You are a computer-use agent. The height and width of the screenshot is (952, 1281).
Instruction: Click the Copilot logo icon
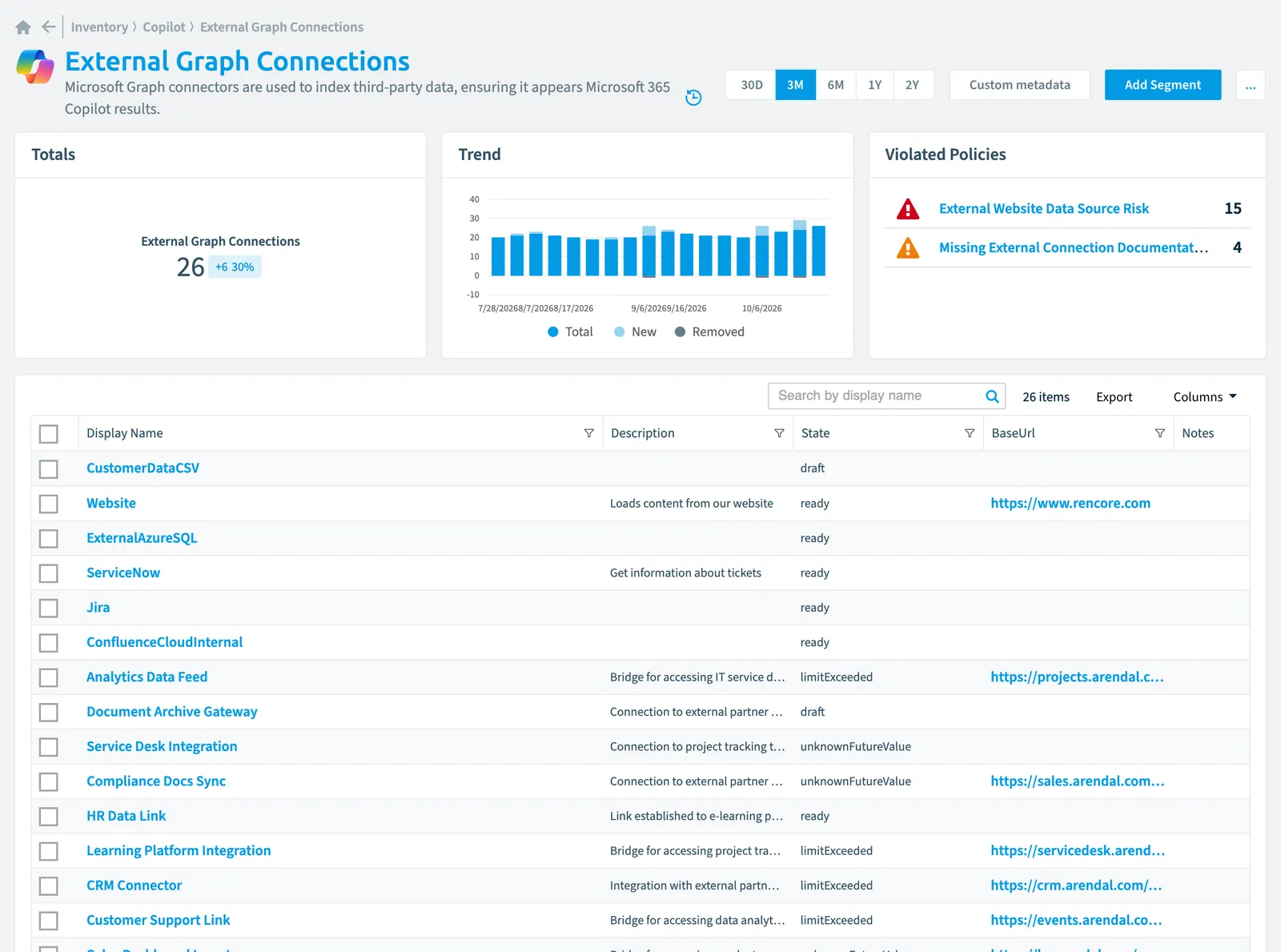point(35,66)
